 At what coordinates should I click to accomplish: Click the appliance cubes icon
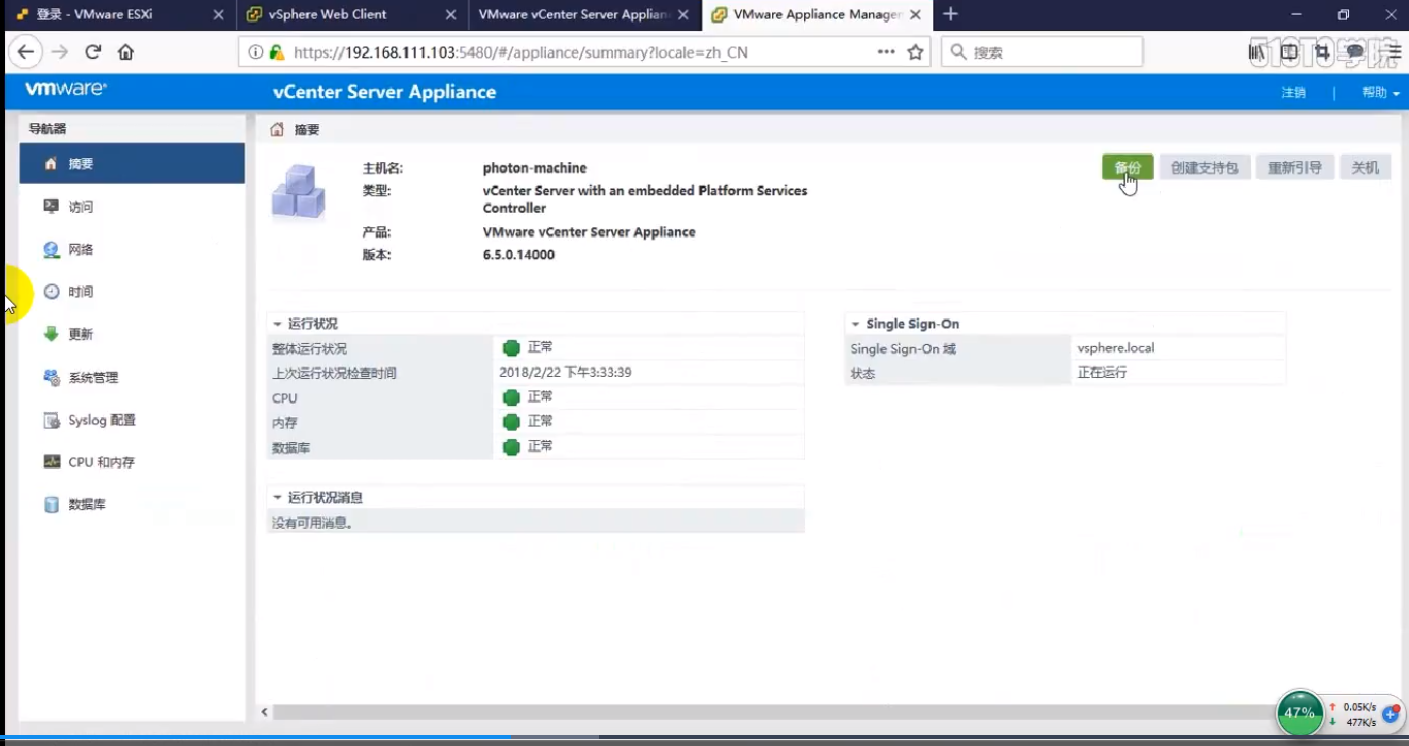coord(298,191)
